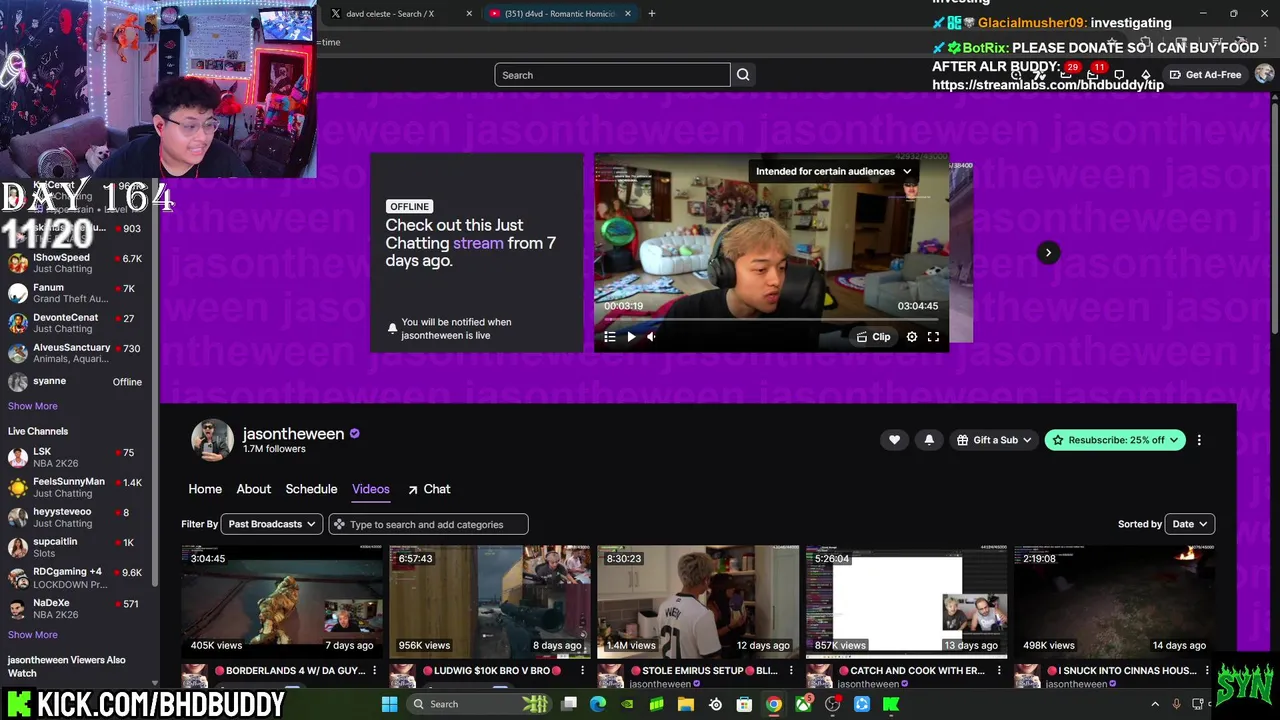Toggle notifications bell for jasontheween
The height and width of the screenshot is (720, 1280).
tap(929, 440)
